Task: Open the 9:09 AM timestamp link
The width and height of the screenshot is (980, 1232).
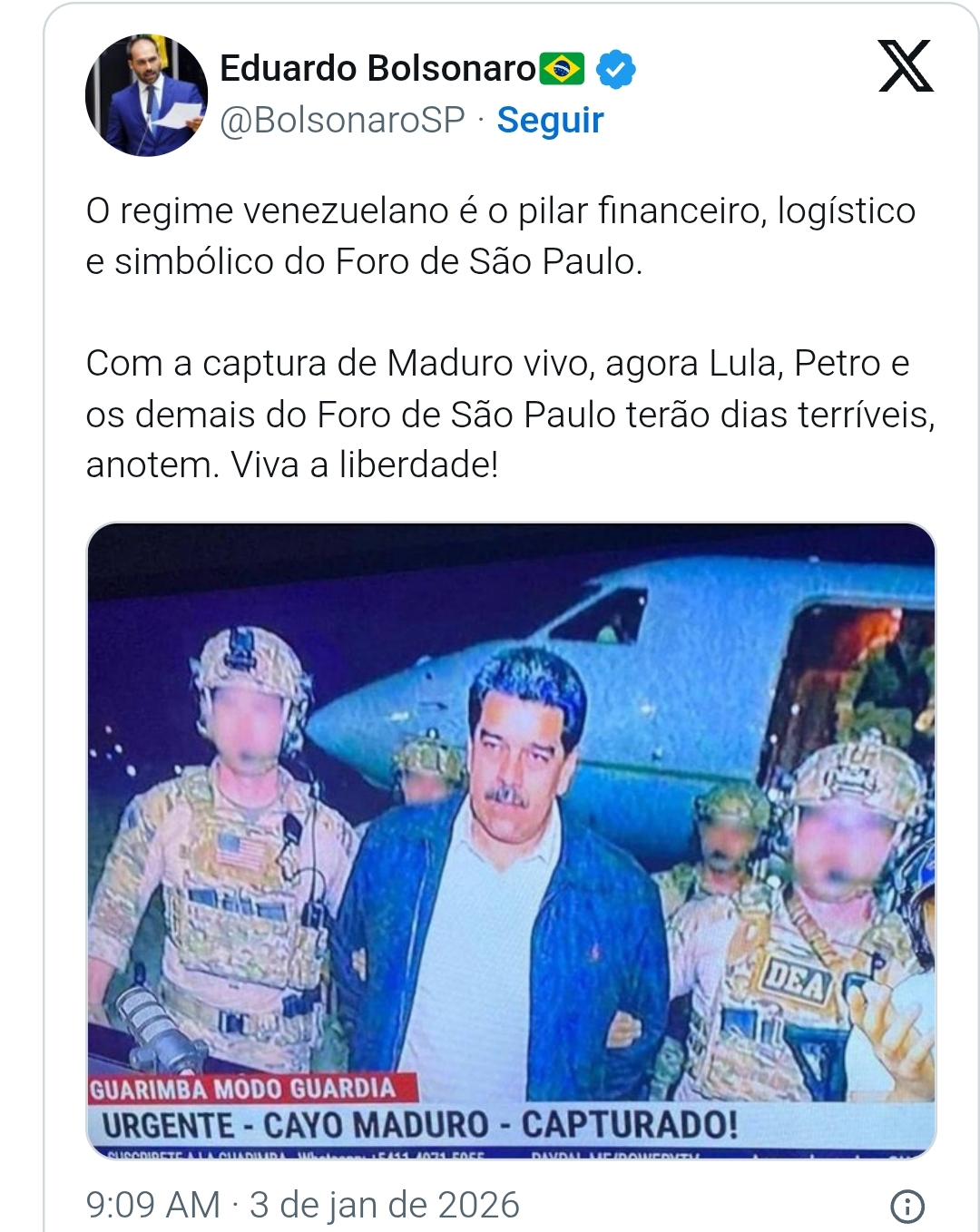Action: click(153, 1205)
